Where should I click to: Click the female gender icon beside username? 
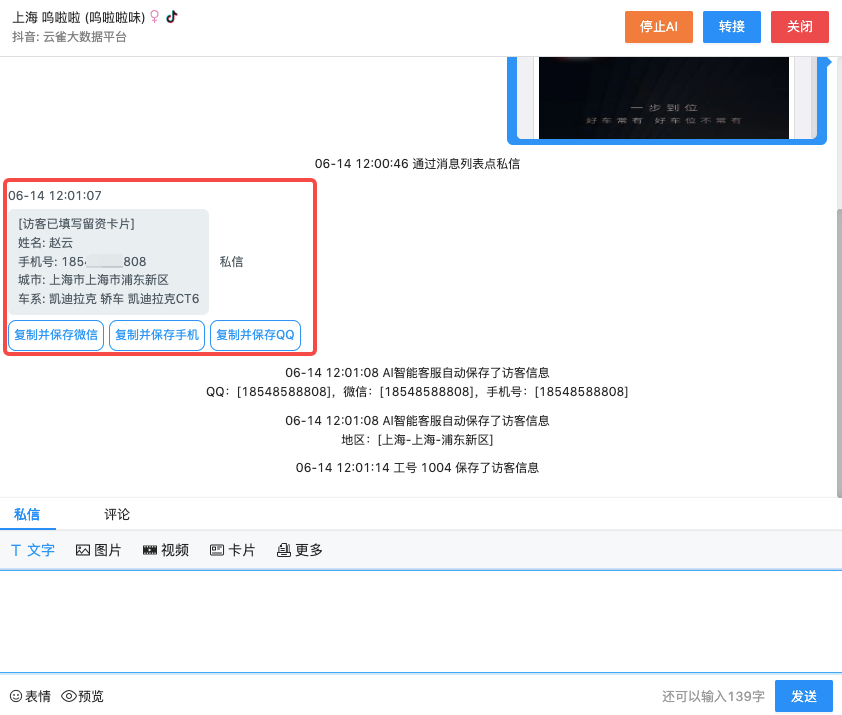click(154, 17)
